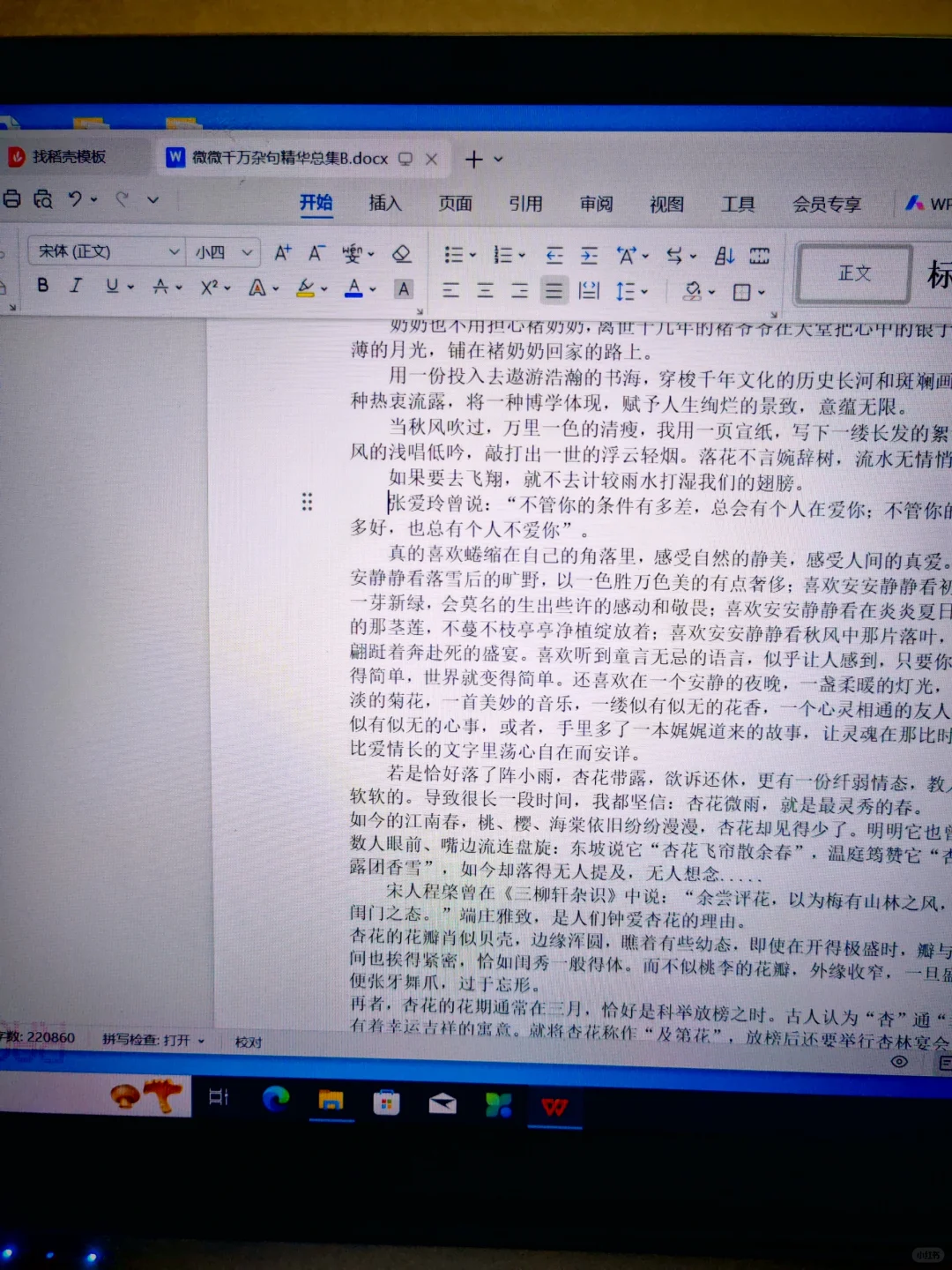The width and height of the screenshot is (952, 1270).
Task: Toggle superscript X² formatting
Action: (x=209, y=288)
